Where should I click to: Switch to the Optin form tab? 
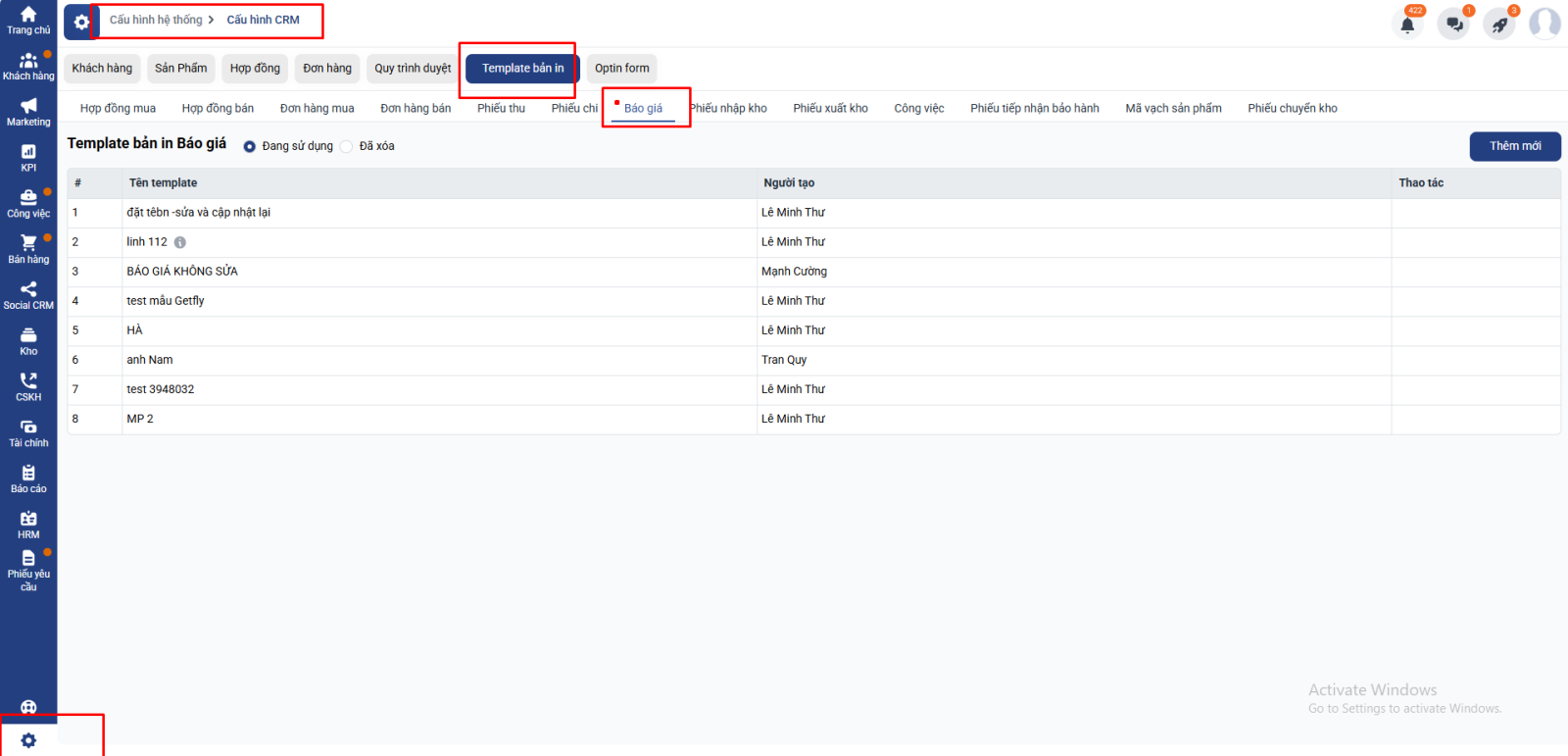tap(621, 69)
